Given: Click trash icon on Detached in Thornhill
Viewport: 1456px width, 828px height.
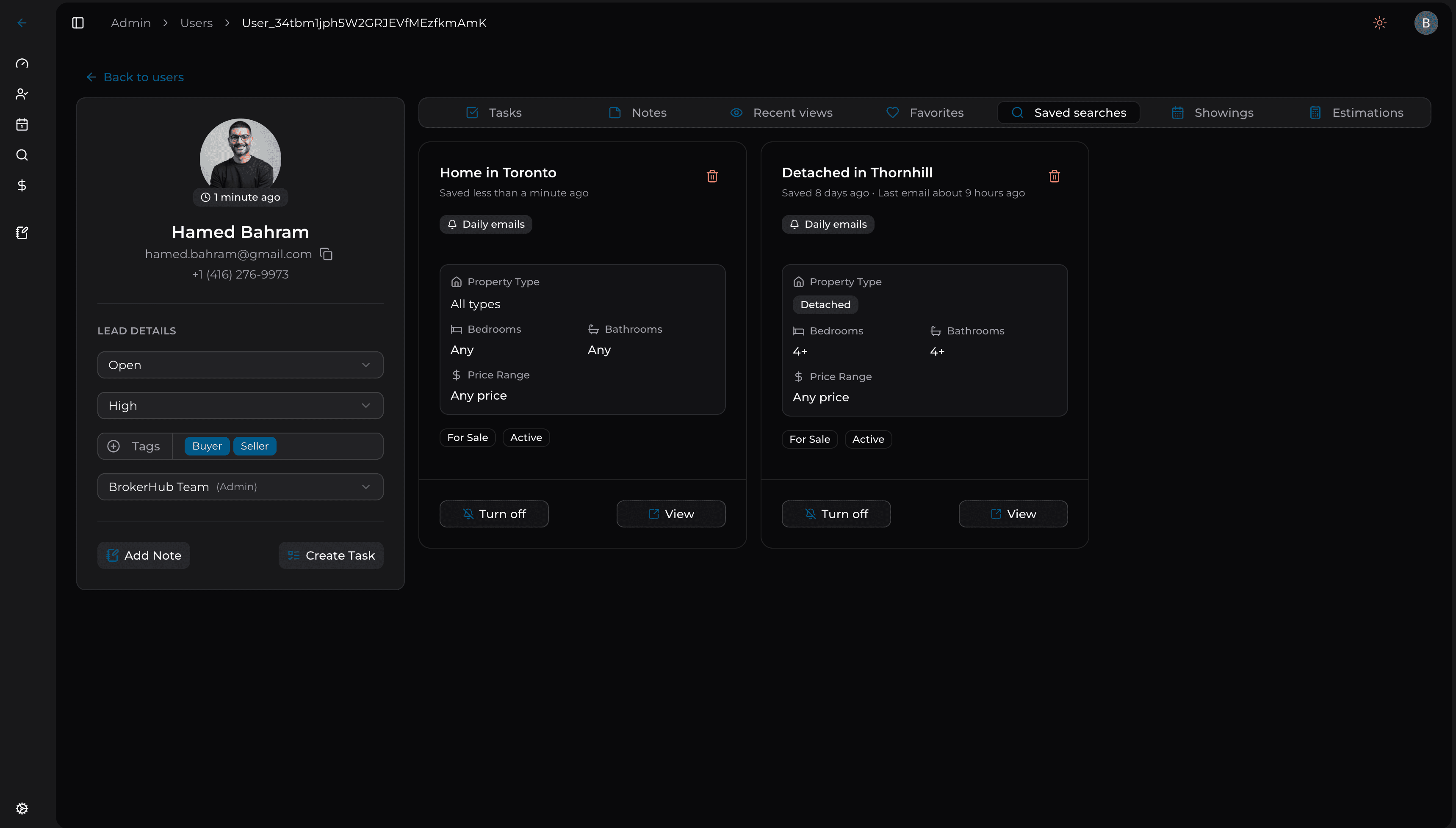Looking at the screenshot, I should point(1054,176).
